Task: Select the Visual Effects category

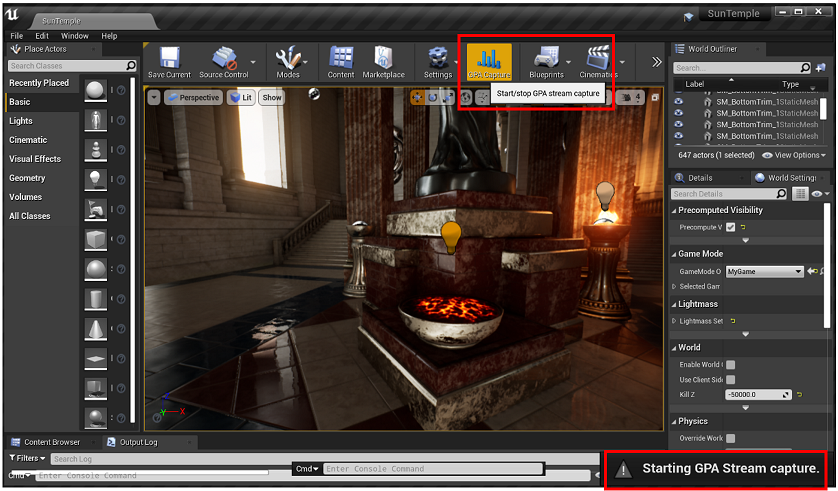Action: (x=35, y=159)
